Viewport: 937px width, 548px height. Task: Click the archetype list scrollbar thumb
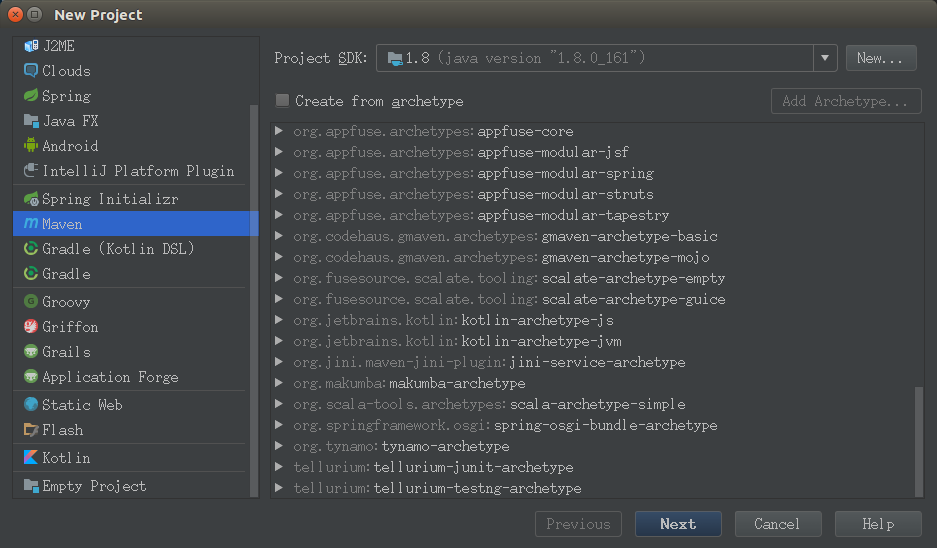(919, 442)
